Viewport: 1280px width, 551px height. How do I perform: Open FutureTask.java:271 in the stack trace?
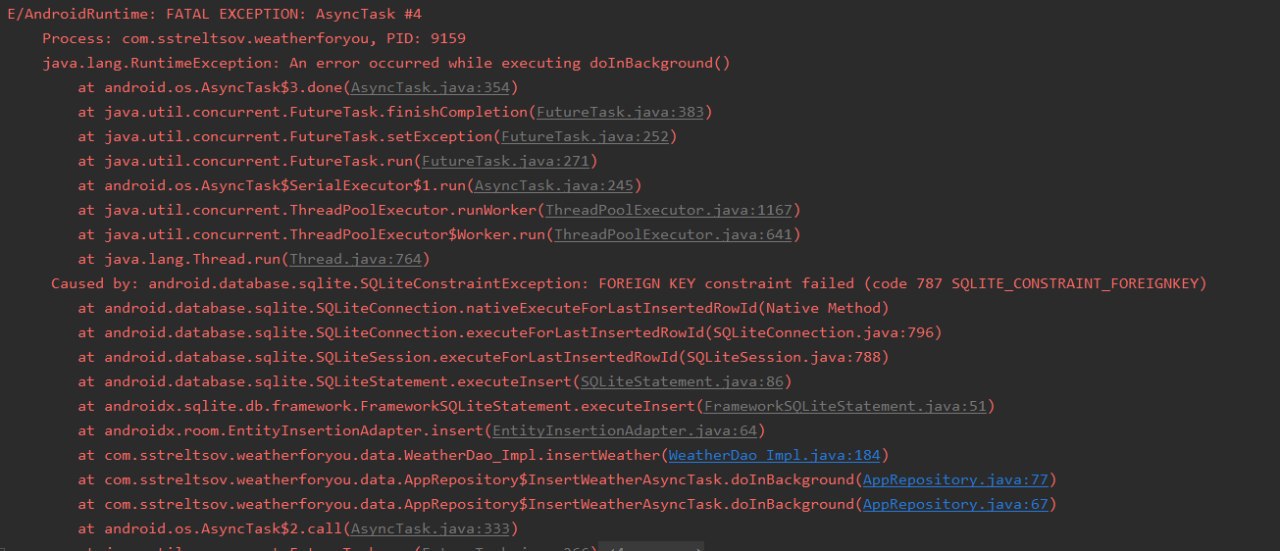pyautogui.click(x=506, y=161)
